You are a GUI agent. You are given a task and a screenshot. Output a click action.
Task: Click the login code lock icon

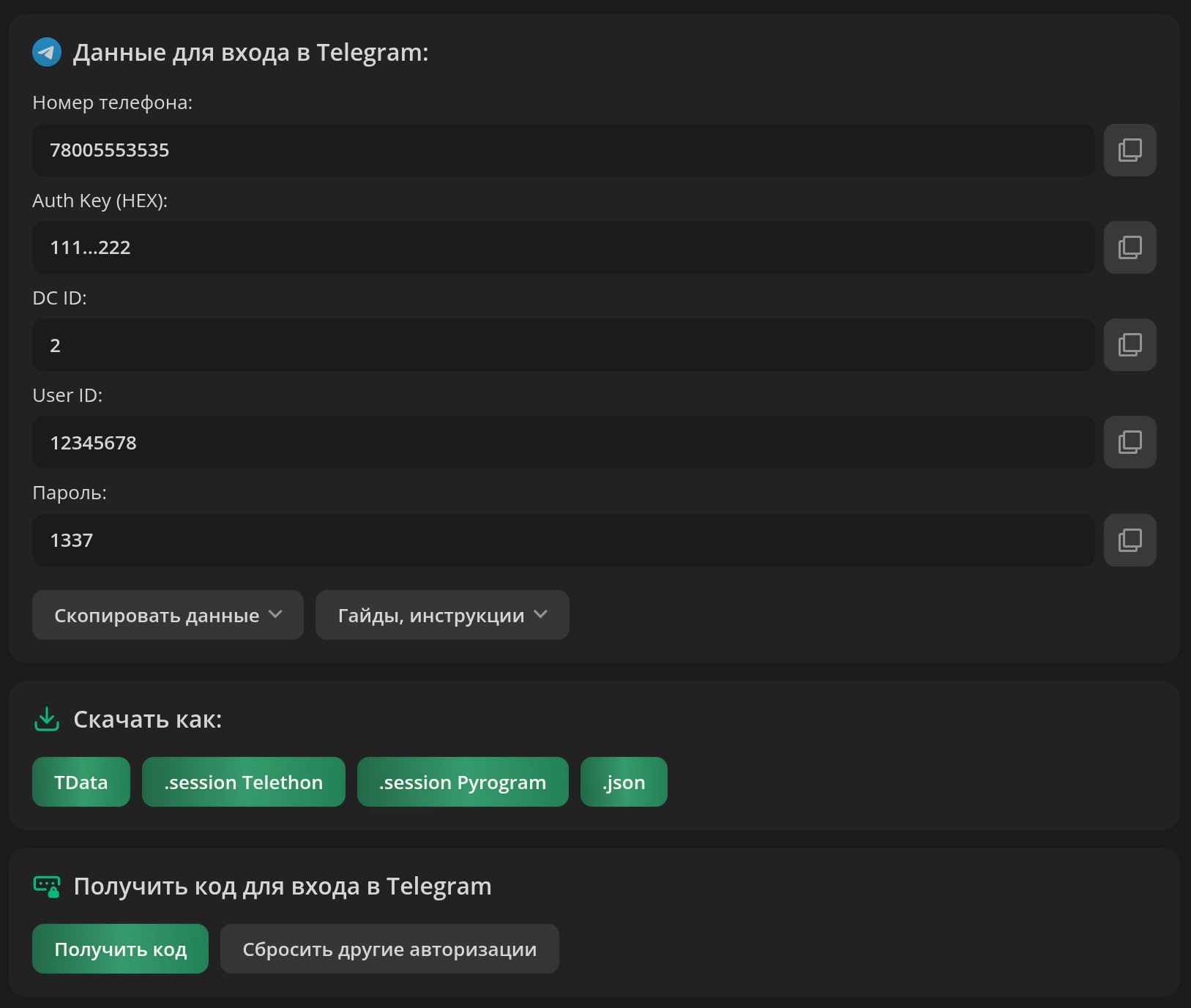(47, 886)
